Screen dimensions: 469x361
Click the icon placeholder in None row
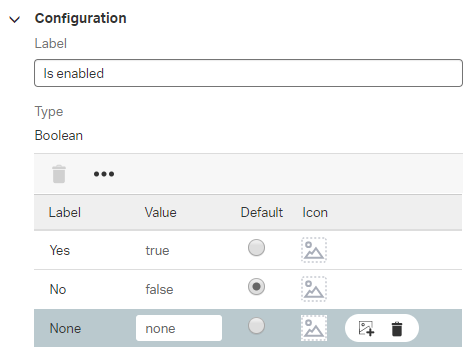(x=314, y=328)
